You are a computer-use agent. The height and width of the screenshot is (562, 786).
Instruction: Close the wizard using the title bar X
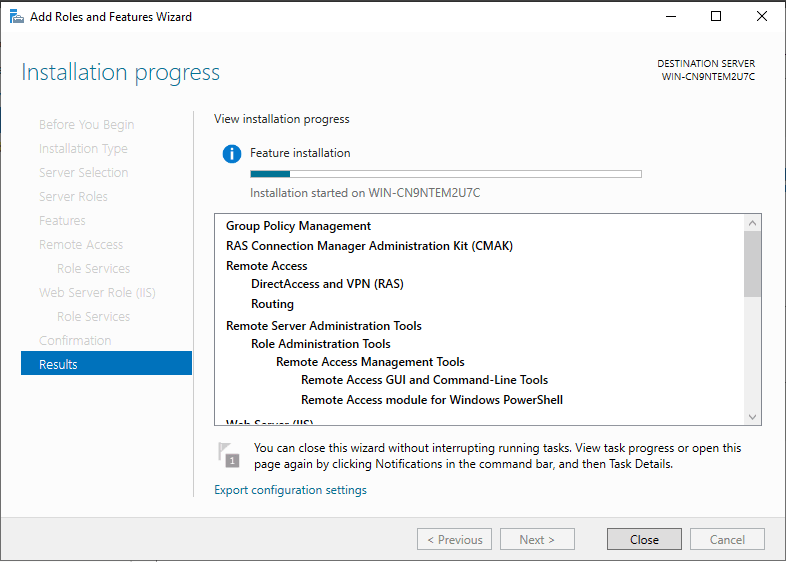pos(762,16)
